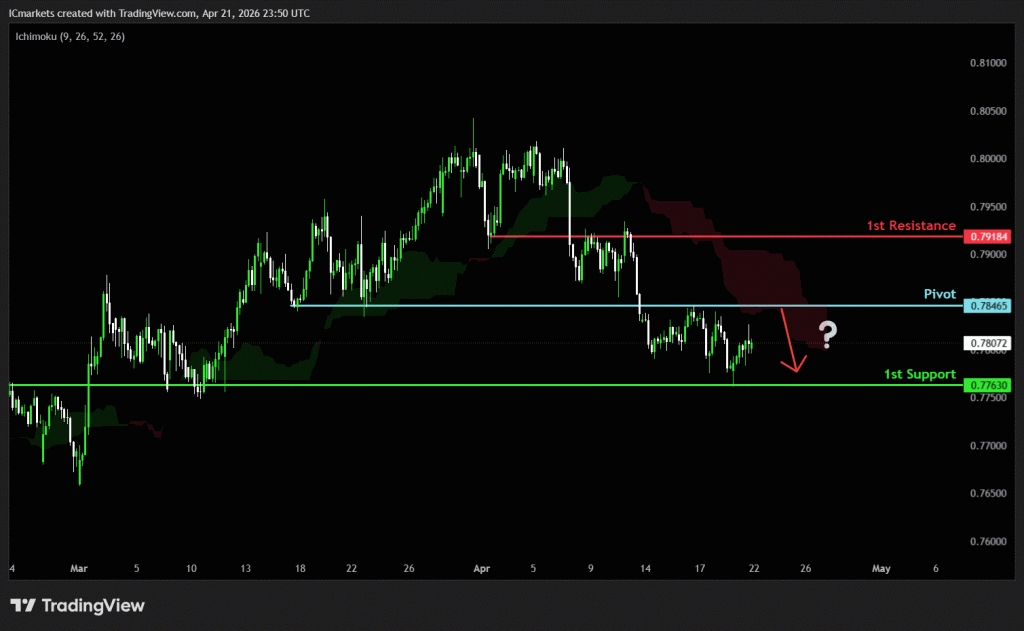Click the May label on time axis
Viewport: 1024px width, 631px height.
pyautogui.click(x=880, y=568)
